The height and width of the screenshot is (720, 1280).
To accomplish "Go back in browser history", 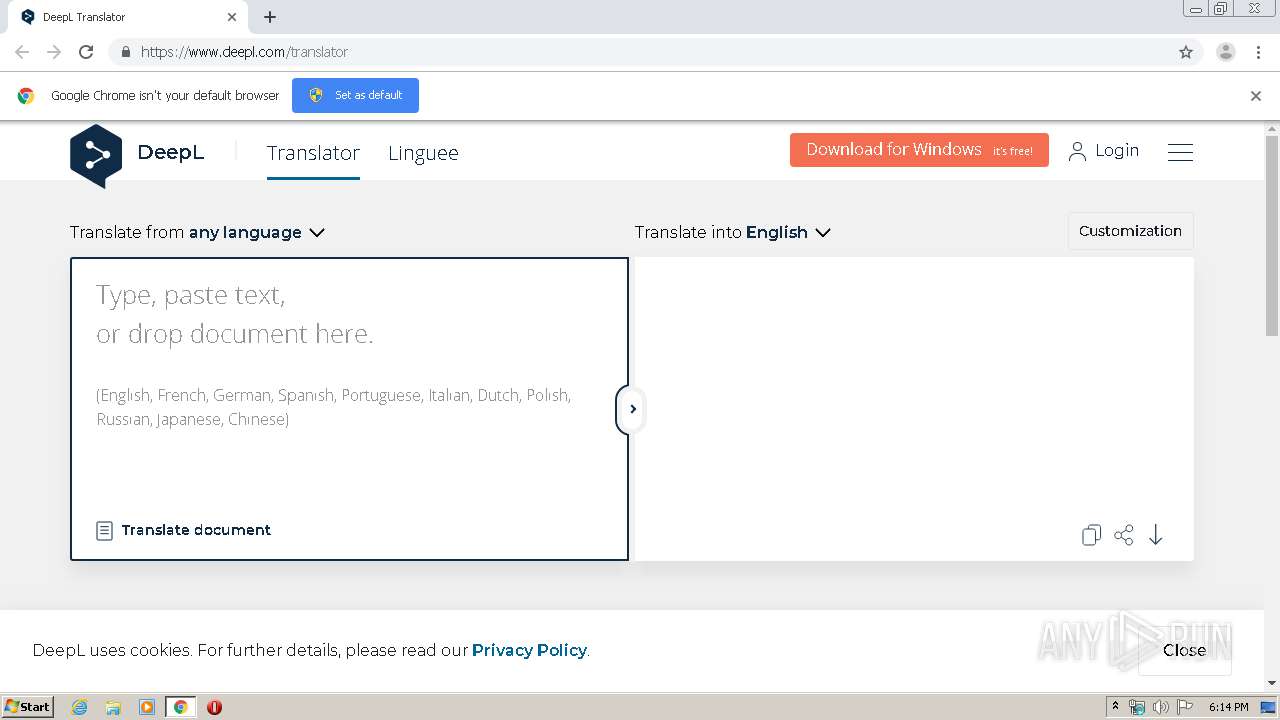I will point(22,52).
